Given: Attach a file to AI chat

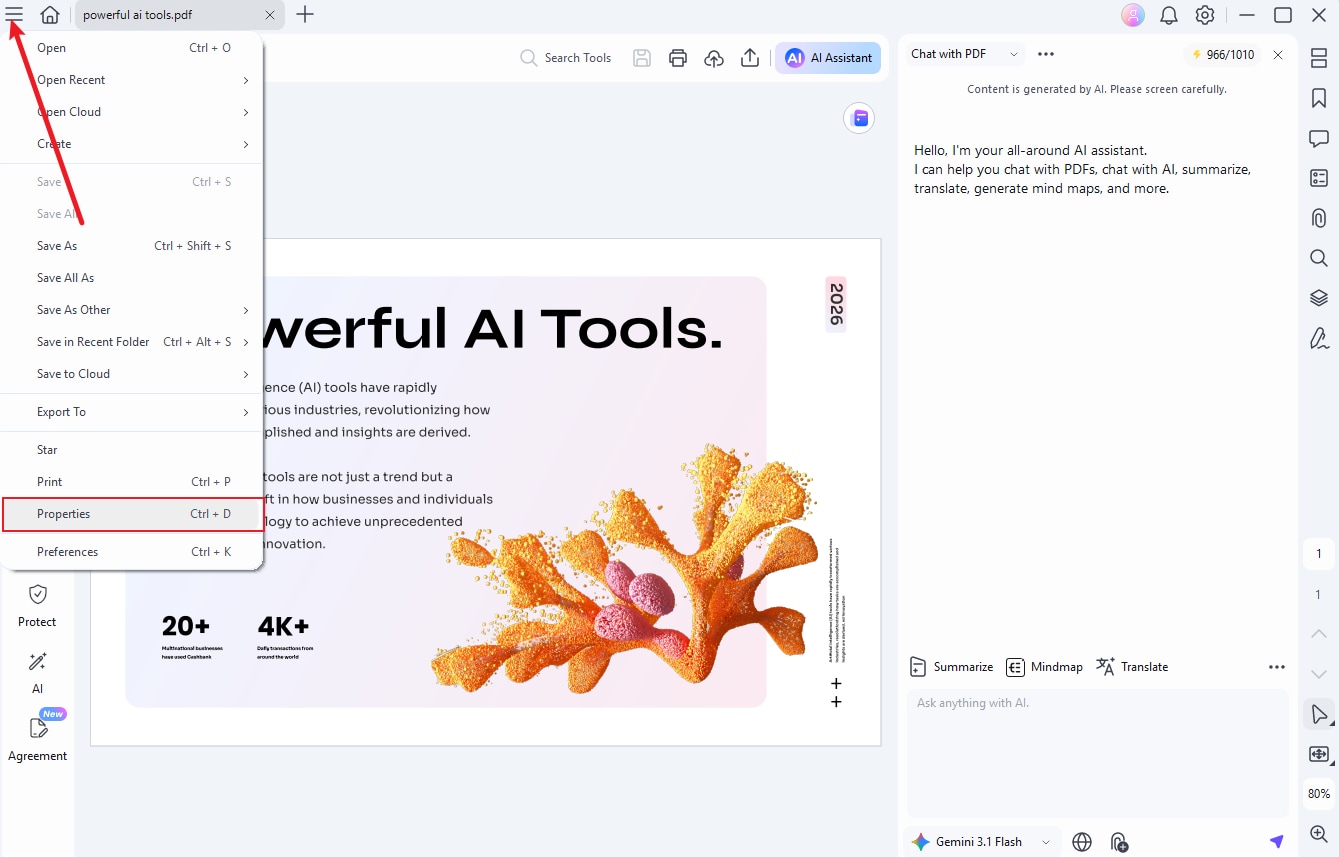Looking at the screenshot, I should (1119, 842).
